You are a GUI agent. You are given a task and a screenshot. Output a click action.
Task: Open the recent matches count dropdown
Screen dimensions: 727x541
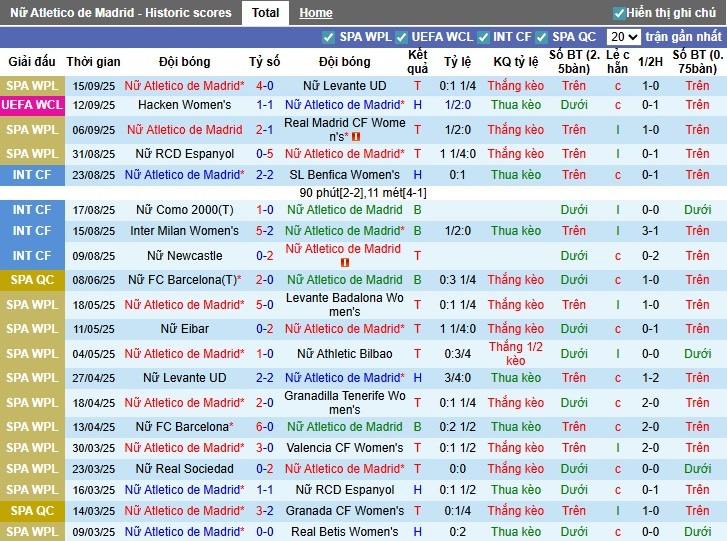pyautogui.click(x=625, y=37)
